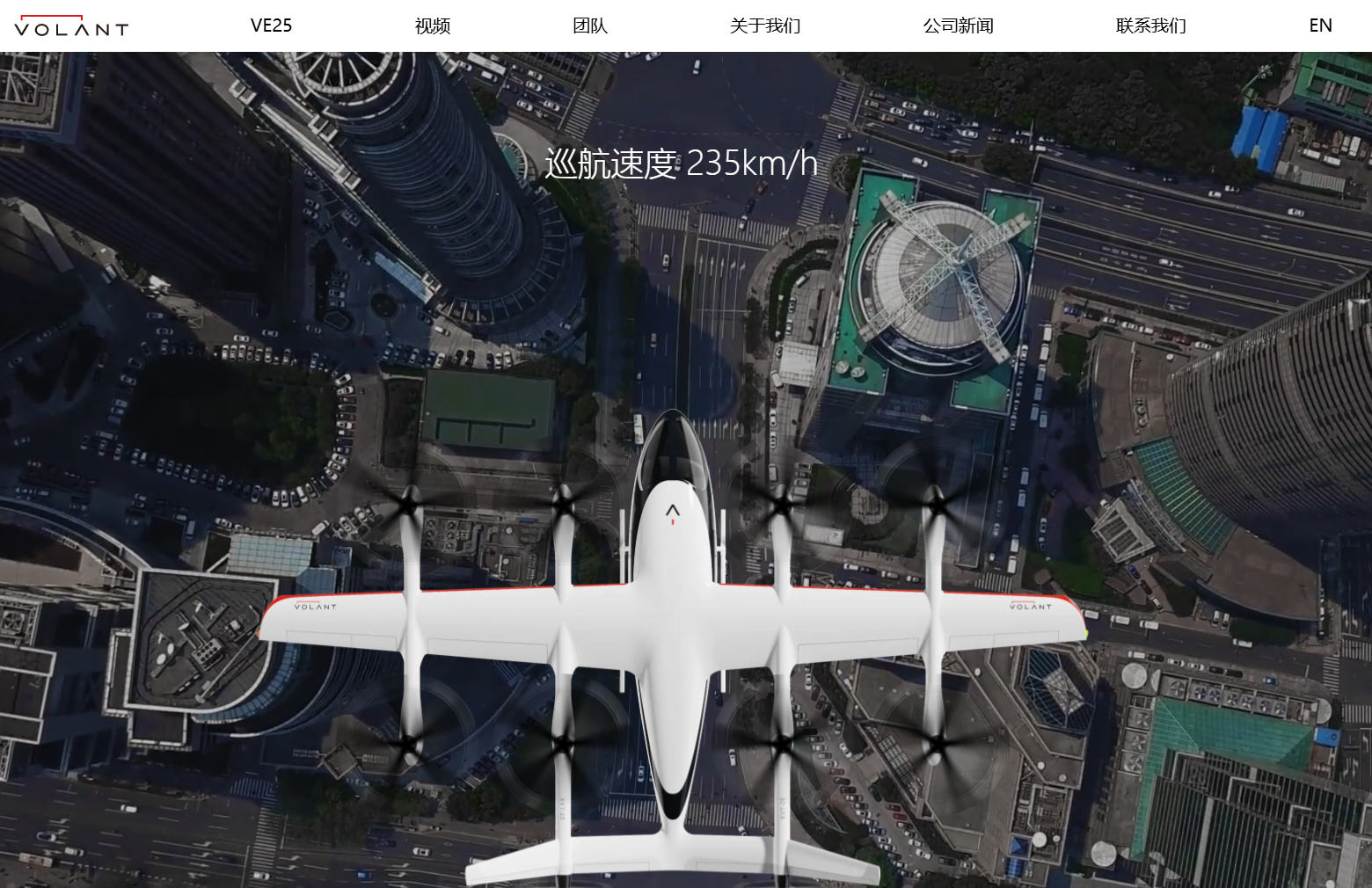Click the blue-roofed buildings in the corner

1260,136
